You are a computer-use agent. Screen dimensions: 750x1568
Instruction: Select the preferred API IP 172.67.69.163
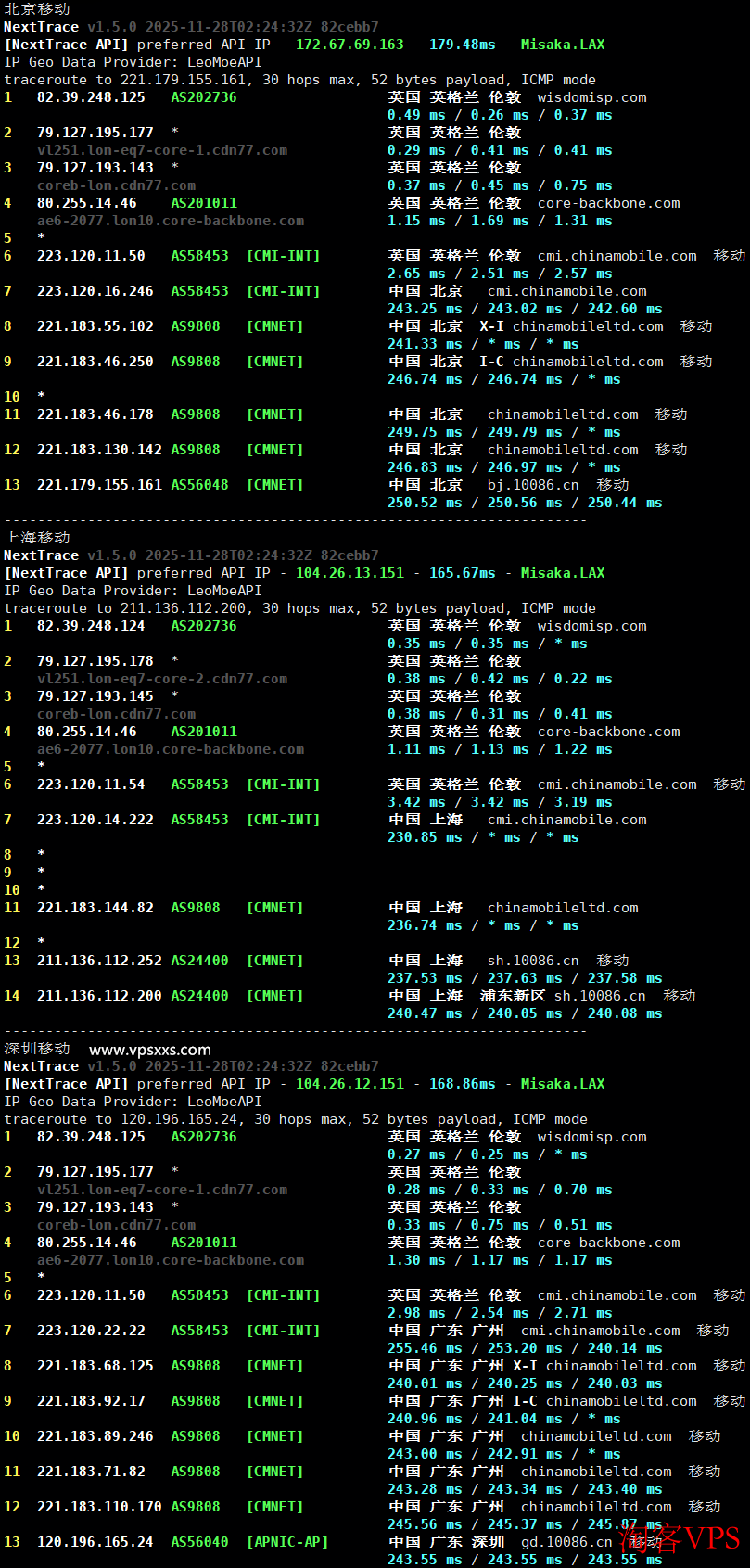(350, 45)
